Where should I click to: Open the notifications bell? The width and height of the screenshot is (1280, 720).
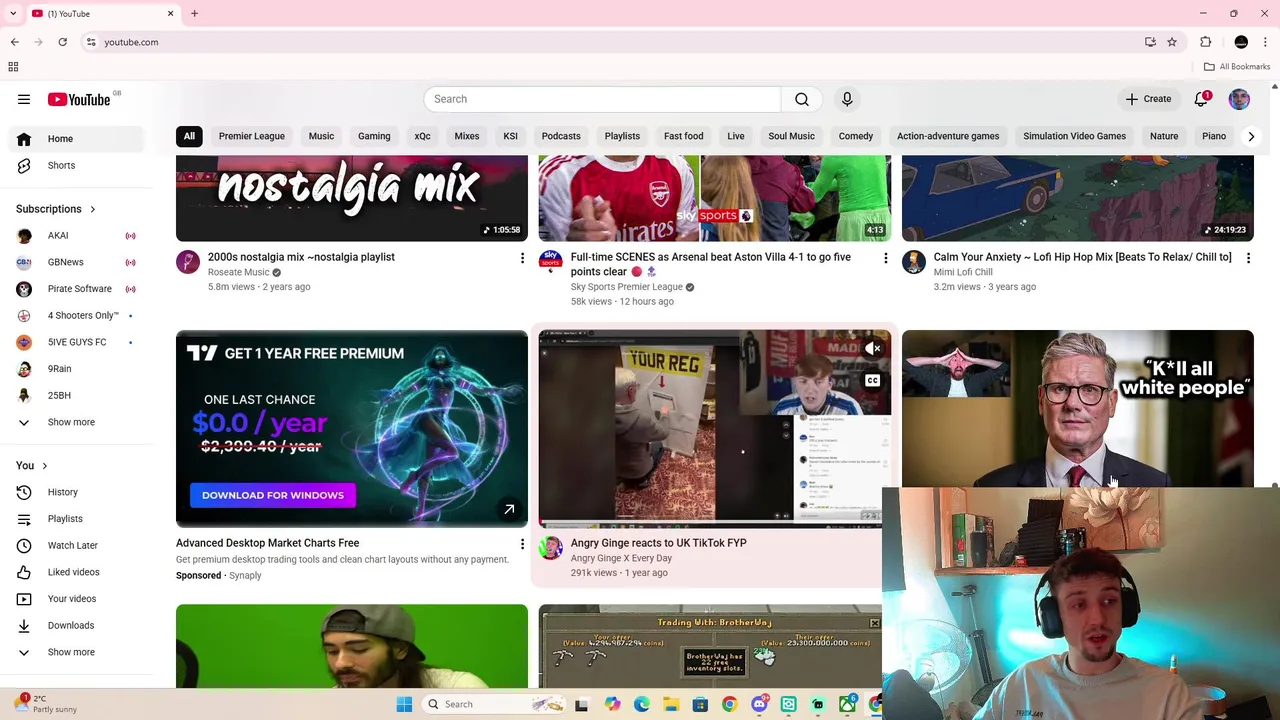[x=1202, y=99]
